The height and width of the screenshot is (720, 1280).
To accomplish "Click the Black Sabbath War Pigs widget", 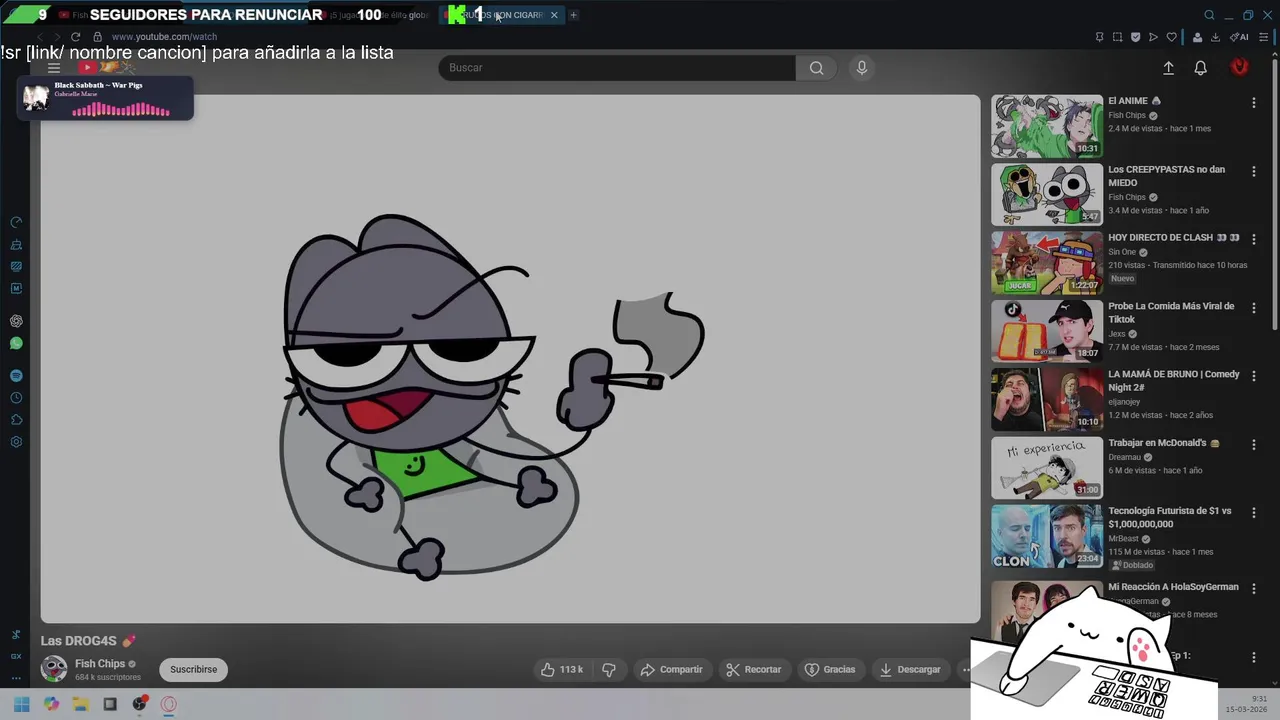I will coord(105,98).
